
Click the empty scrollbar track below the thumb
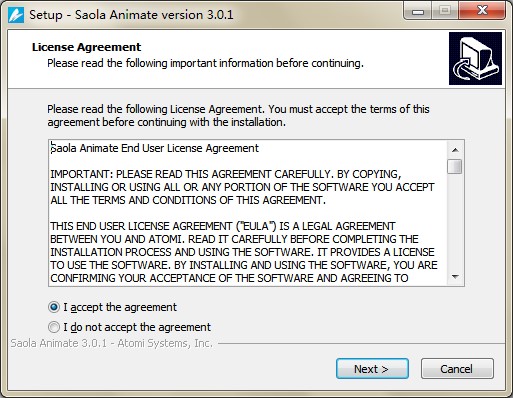(455, 222)
